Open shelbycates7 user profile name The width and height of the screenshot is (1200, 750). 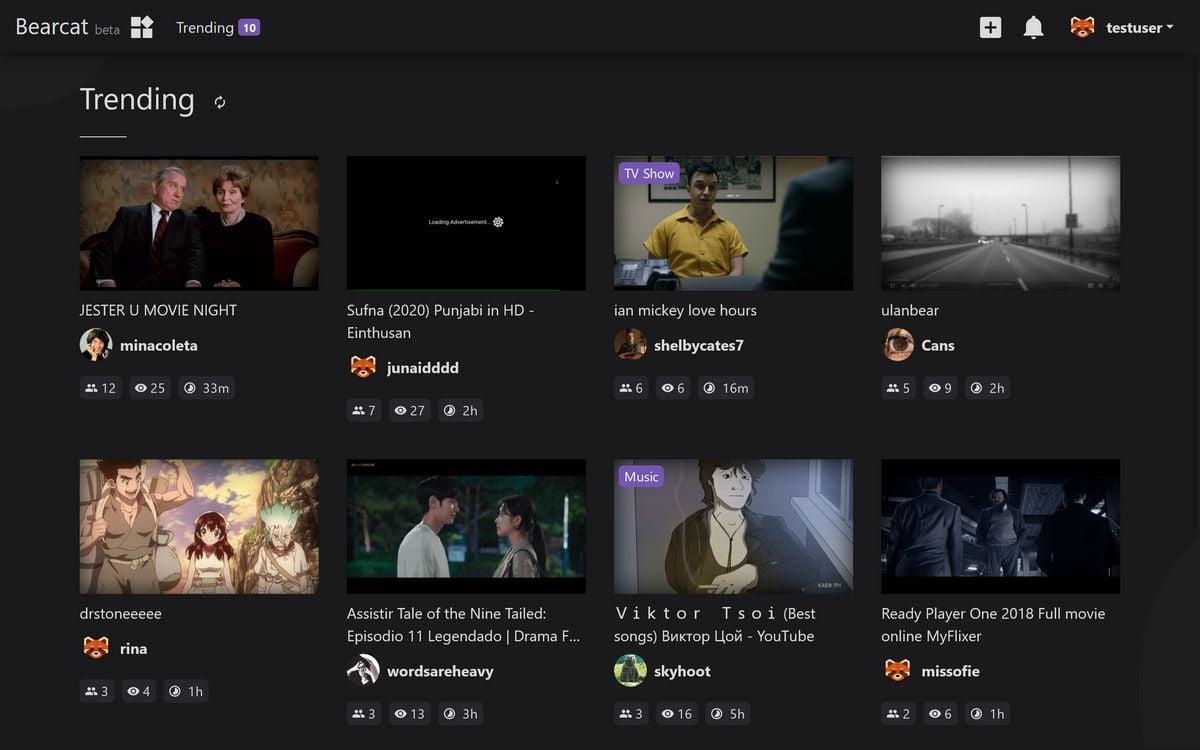tap(699, 346)
